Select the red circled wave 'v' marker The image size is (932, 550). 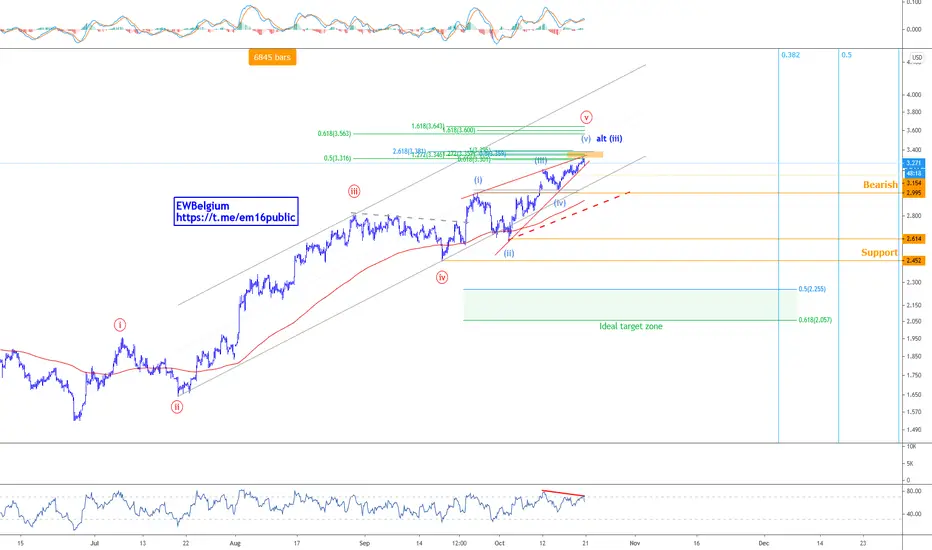586,117
